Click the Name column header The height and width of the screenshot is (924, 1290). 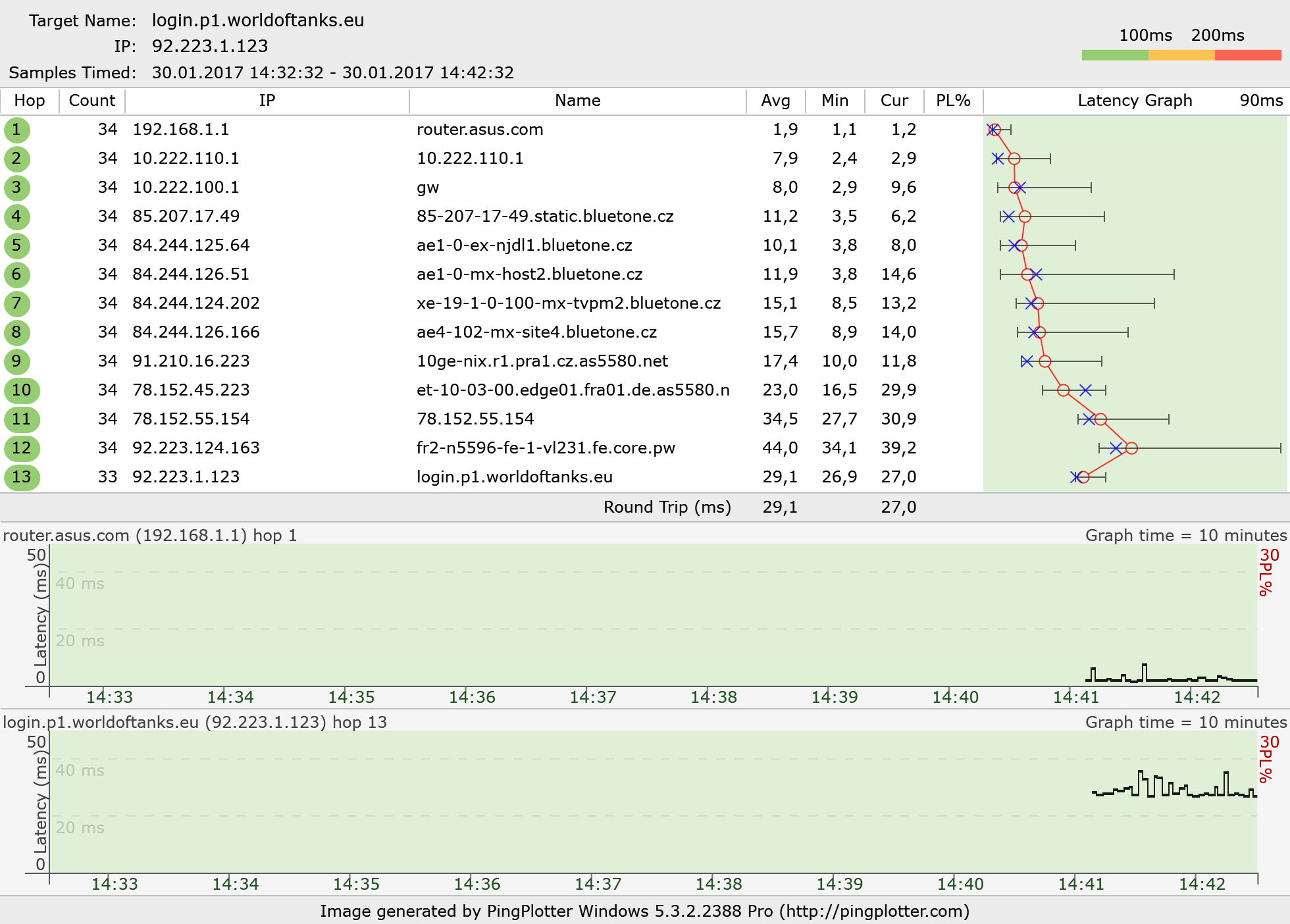577,101
